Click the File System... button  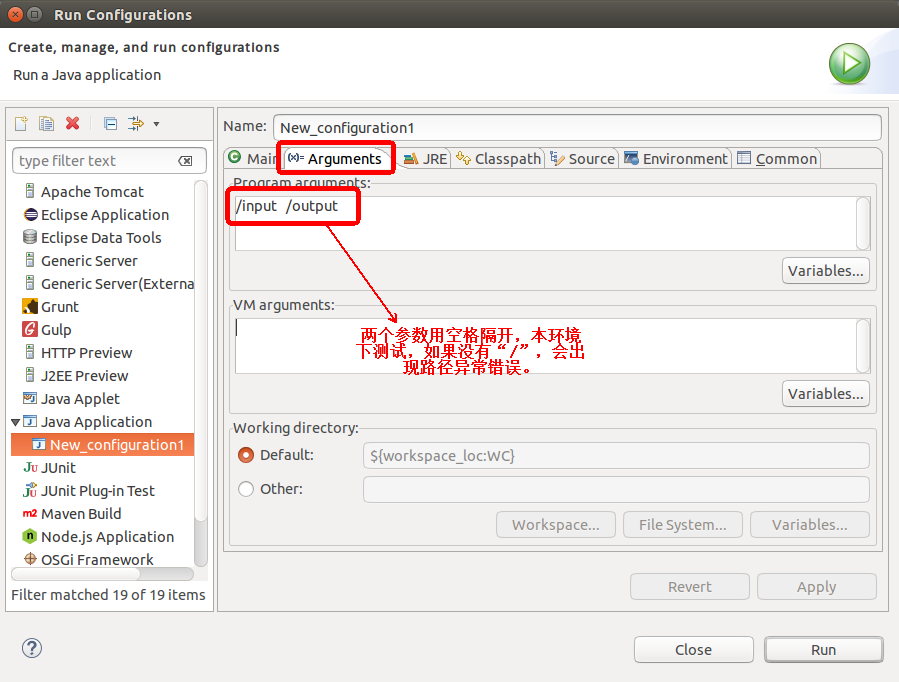pos(683,525)
